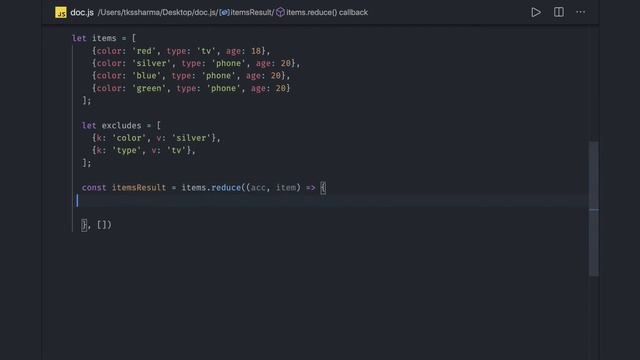
Task: Click the number 18 in the red item
Action: click(x=256, y=51)
